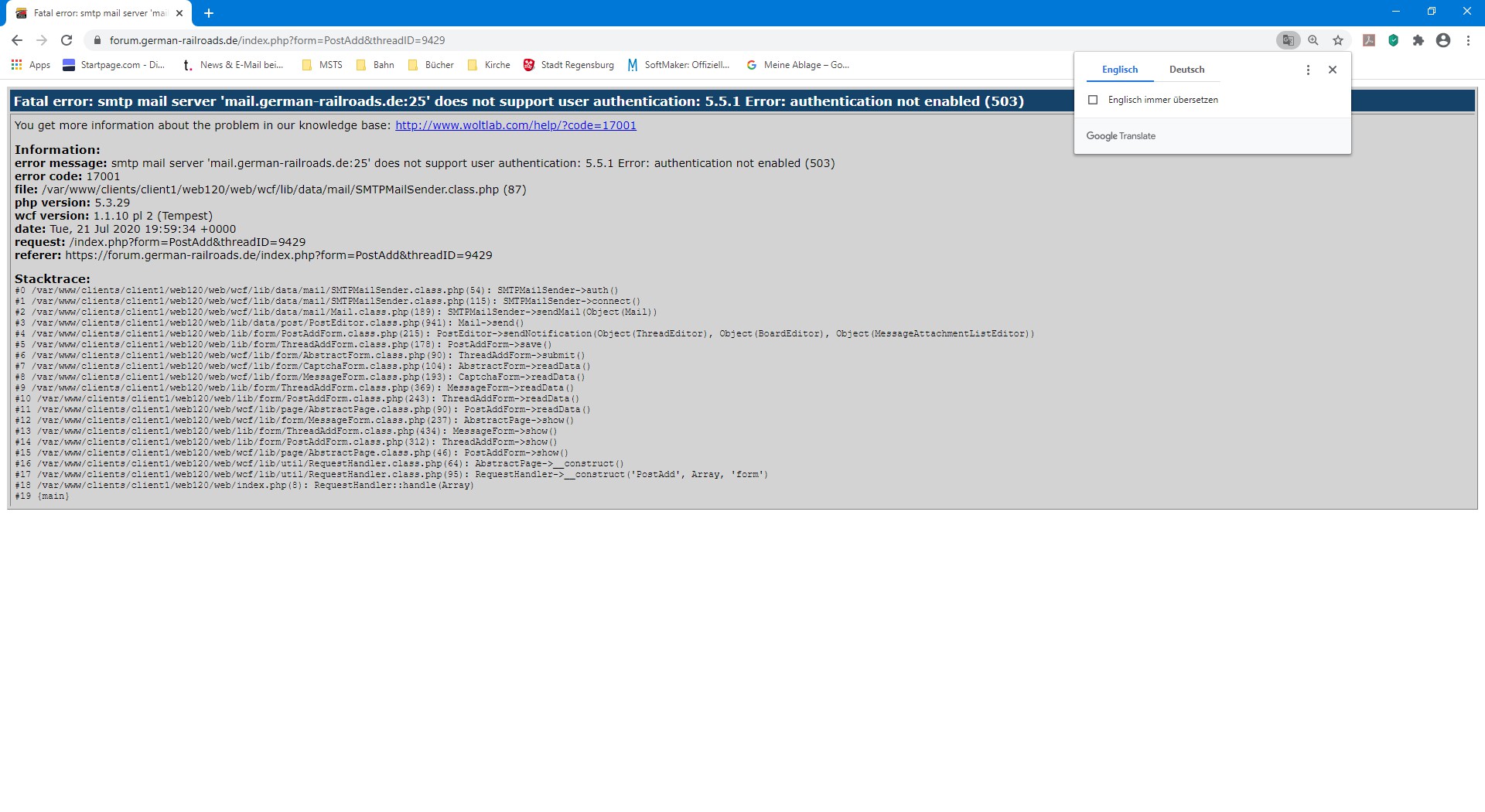Image resolution: width=1485 pixels, height=812 pixels.
Task: Close the Google Translate popup
Action: 1333,70
